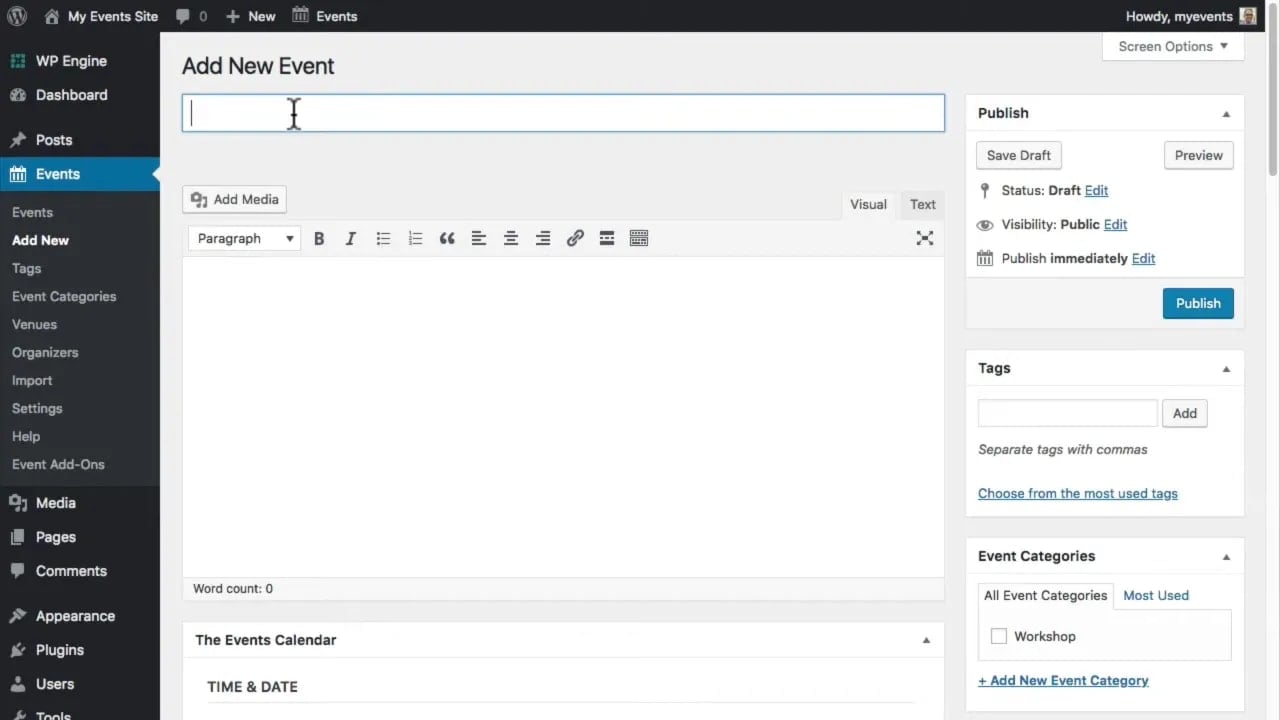Viewport: 1280px width, 720px height.
Task: Open the Howdy, myevents user menu
Action: (1190, 16)
